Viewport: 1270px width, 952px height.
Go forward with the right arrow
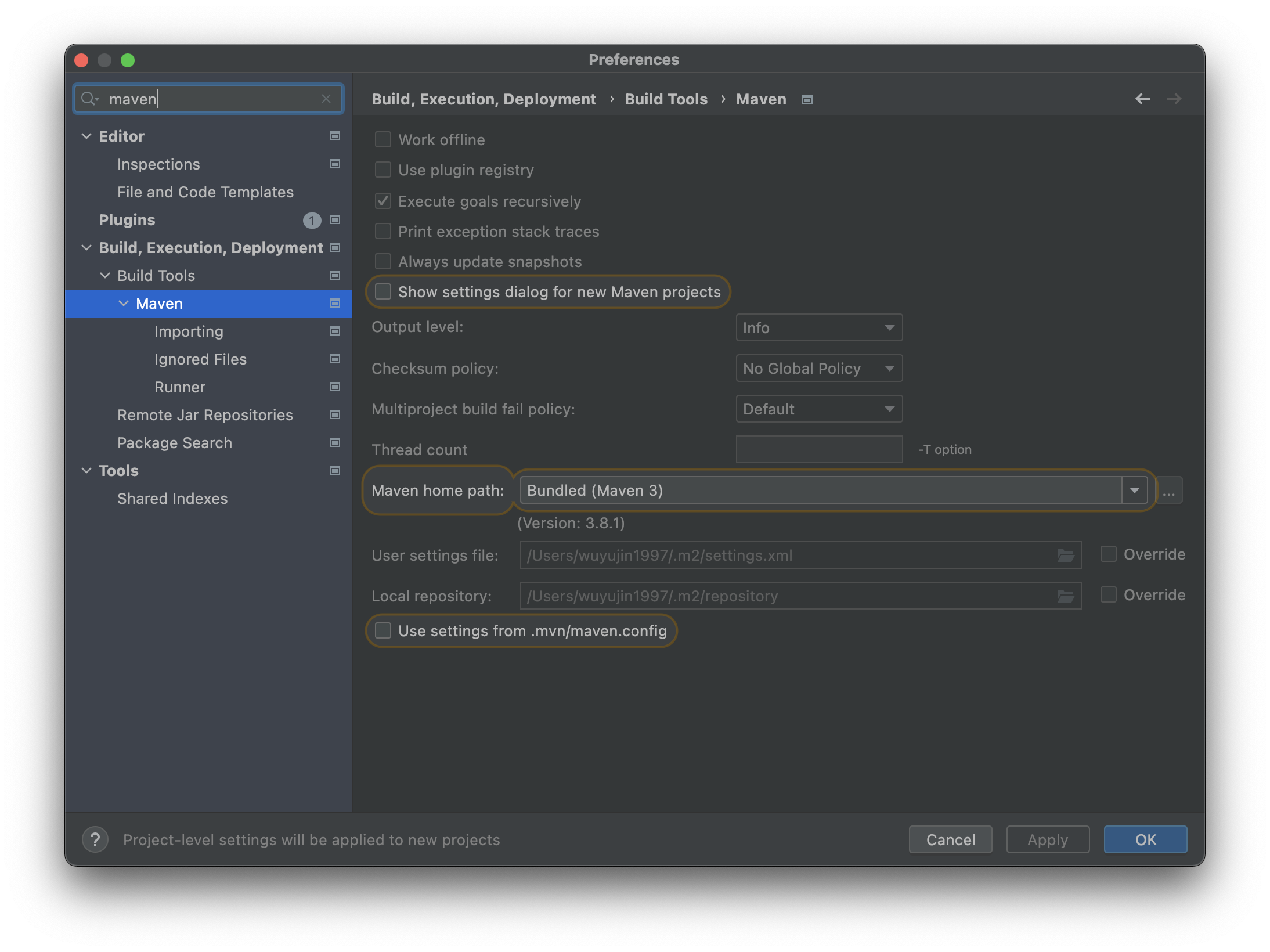[x=1174, y=99]
